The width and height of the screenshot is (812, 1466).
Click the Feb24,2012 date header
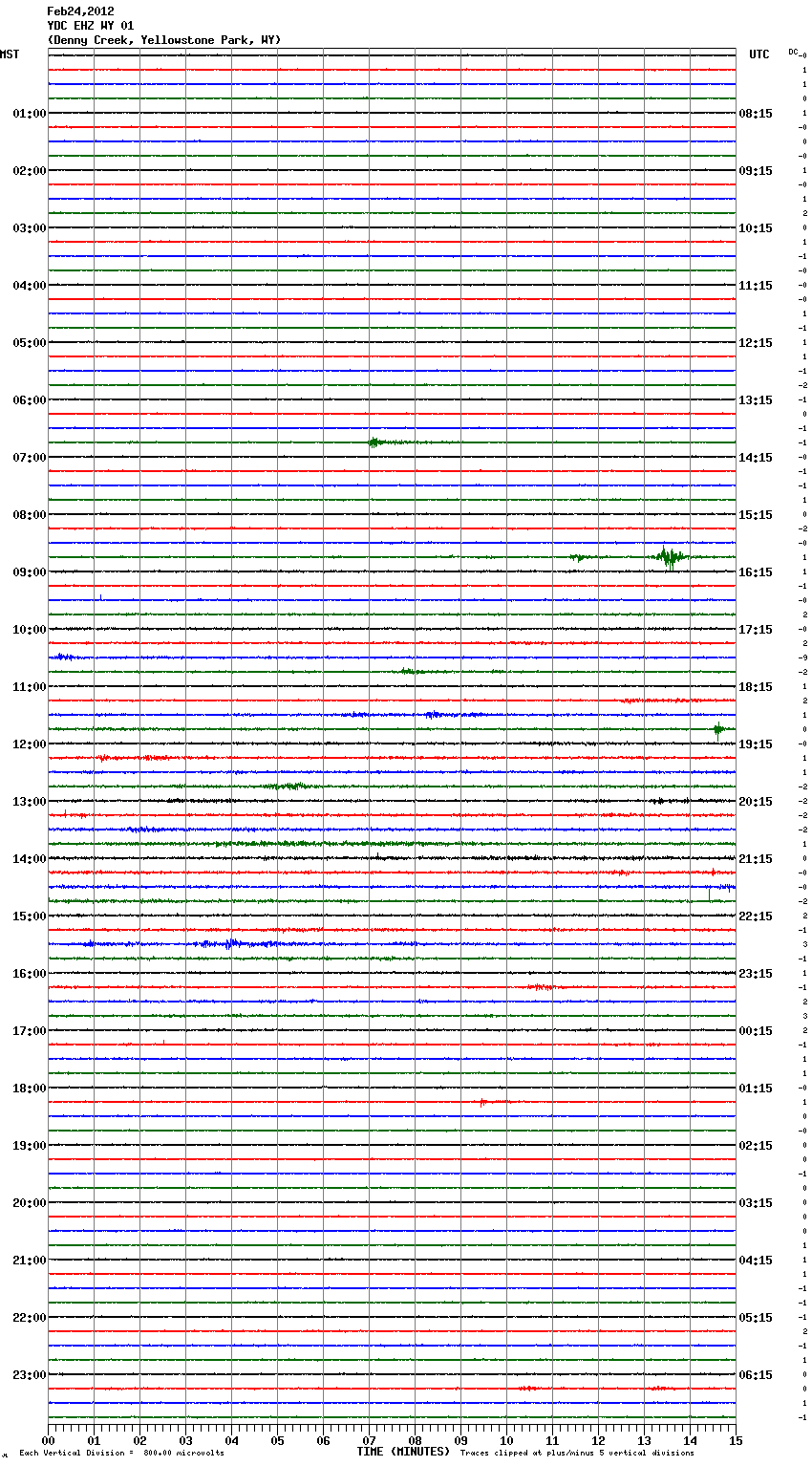pos(80,11)
